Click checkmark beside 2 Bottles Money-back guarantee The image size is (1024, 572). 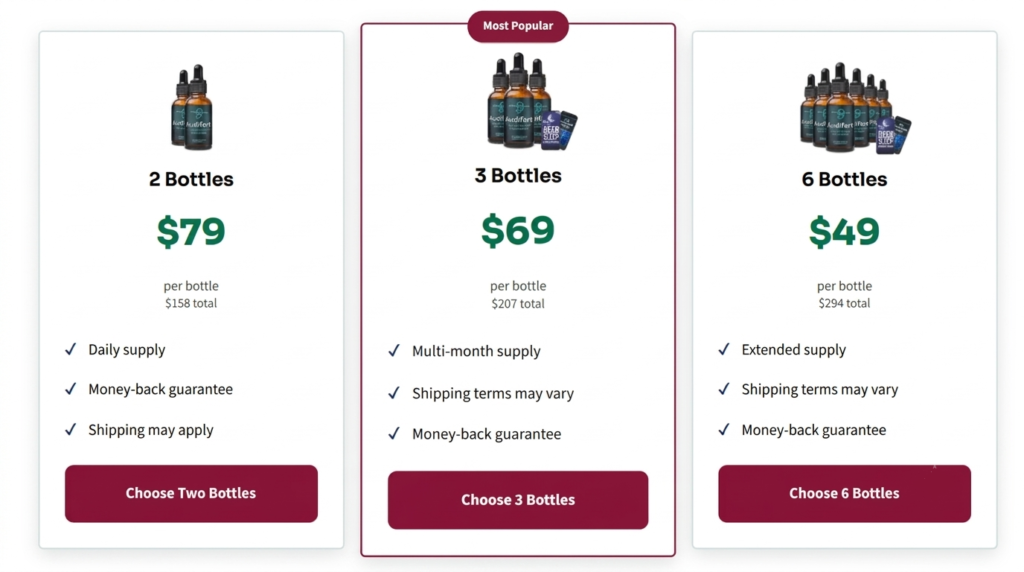[71, 389]
